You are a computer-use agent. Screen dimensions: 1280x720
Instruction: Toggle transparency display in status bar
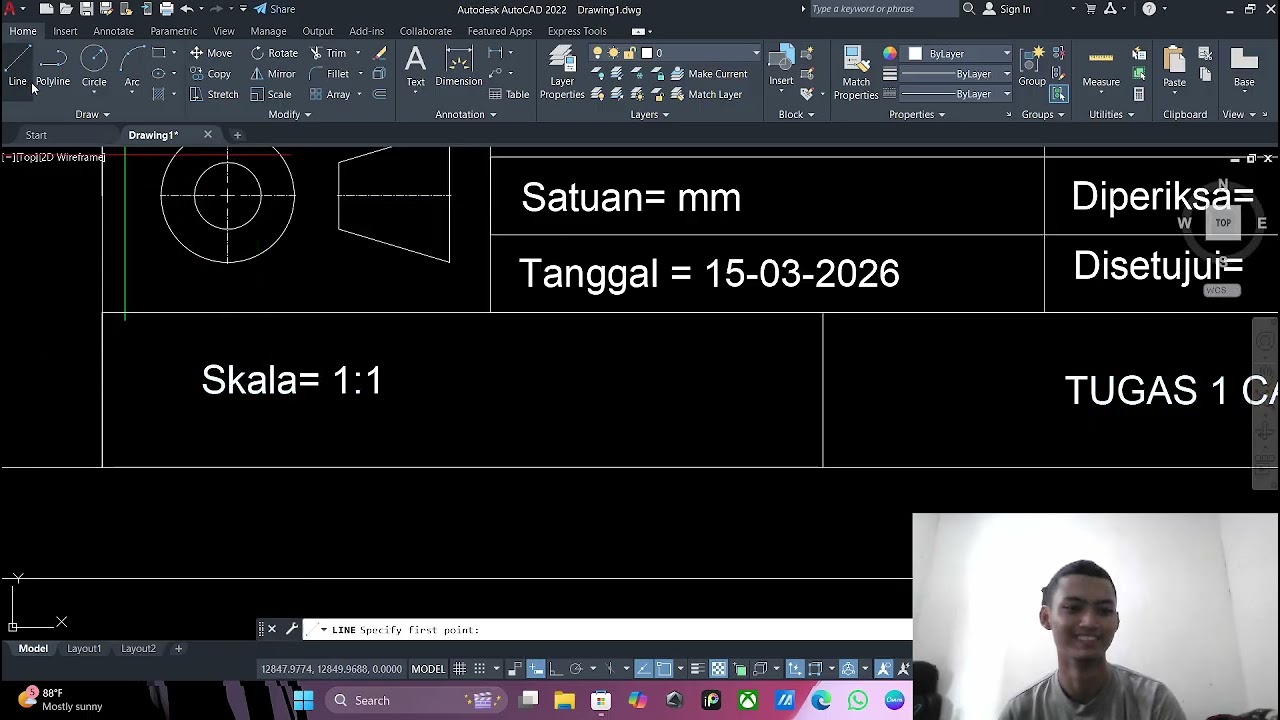tap(719, 669)
